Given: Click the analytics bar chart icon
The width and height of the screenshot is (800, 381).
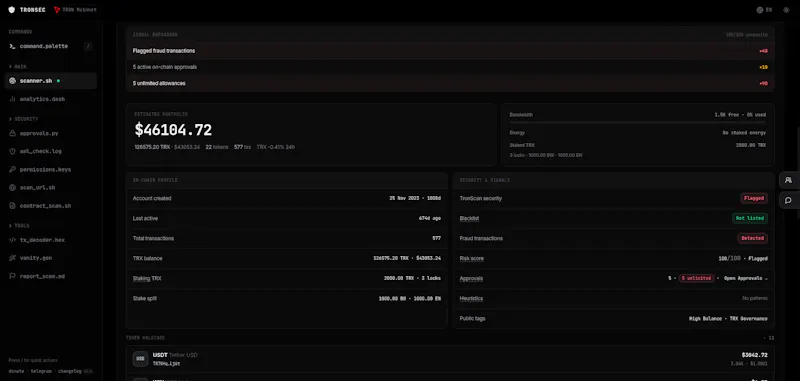Looking at the screenshot, I should (12, 99).
